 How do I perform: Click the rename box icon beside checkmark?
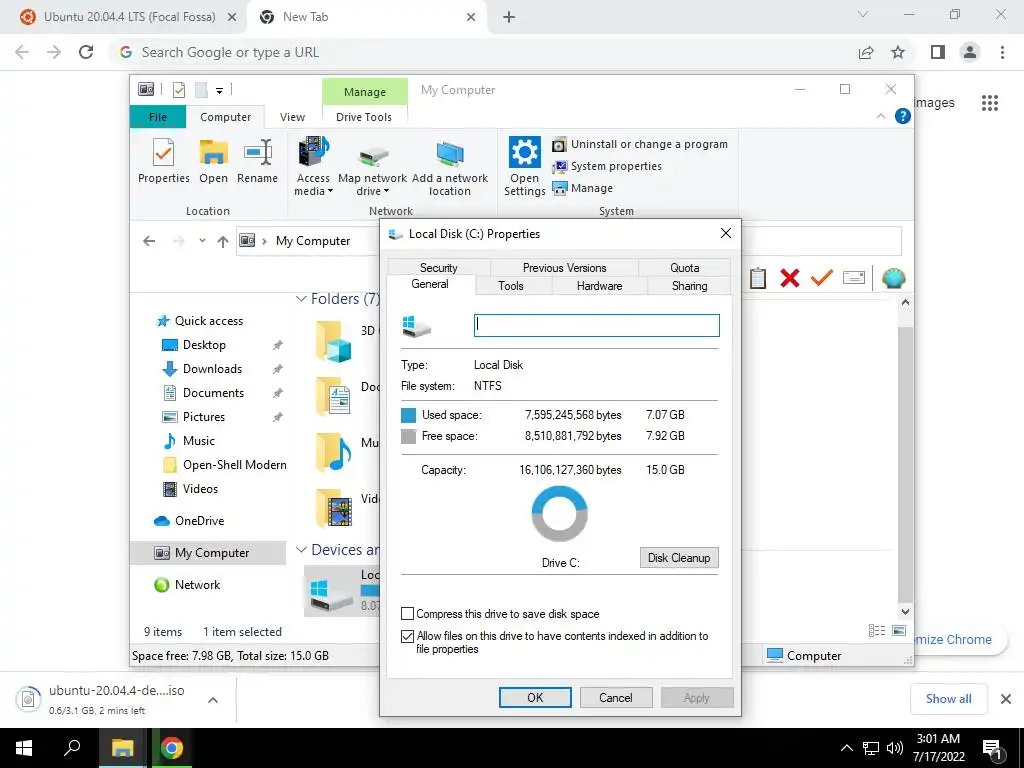coord(854,278)
